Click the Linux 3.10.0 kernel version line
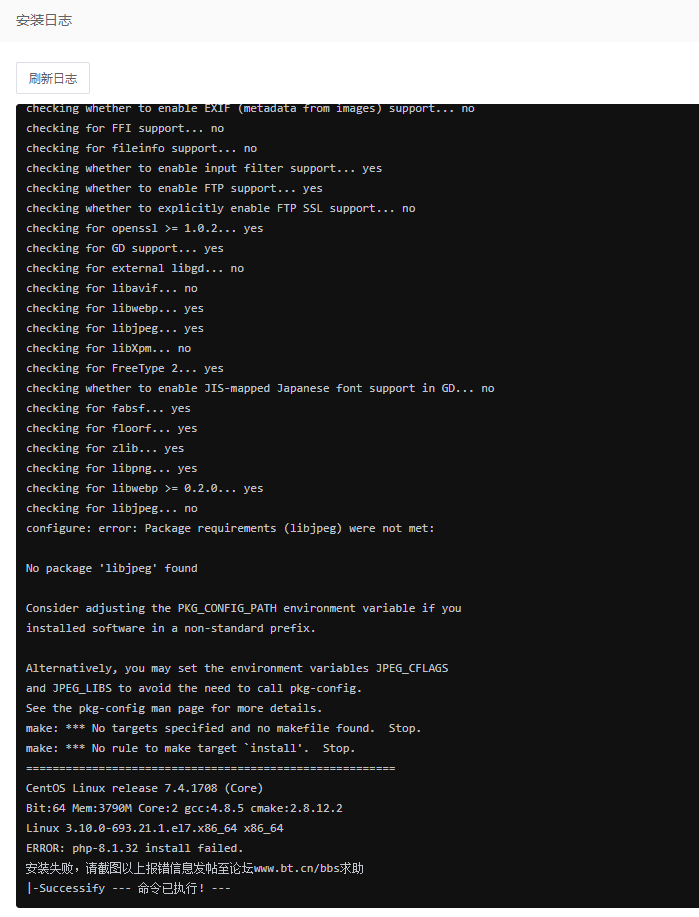This screenshot has height=917, width=699. pos(154,828)
